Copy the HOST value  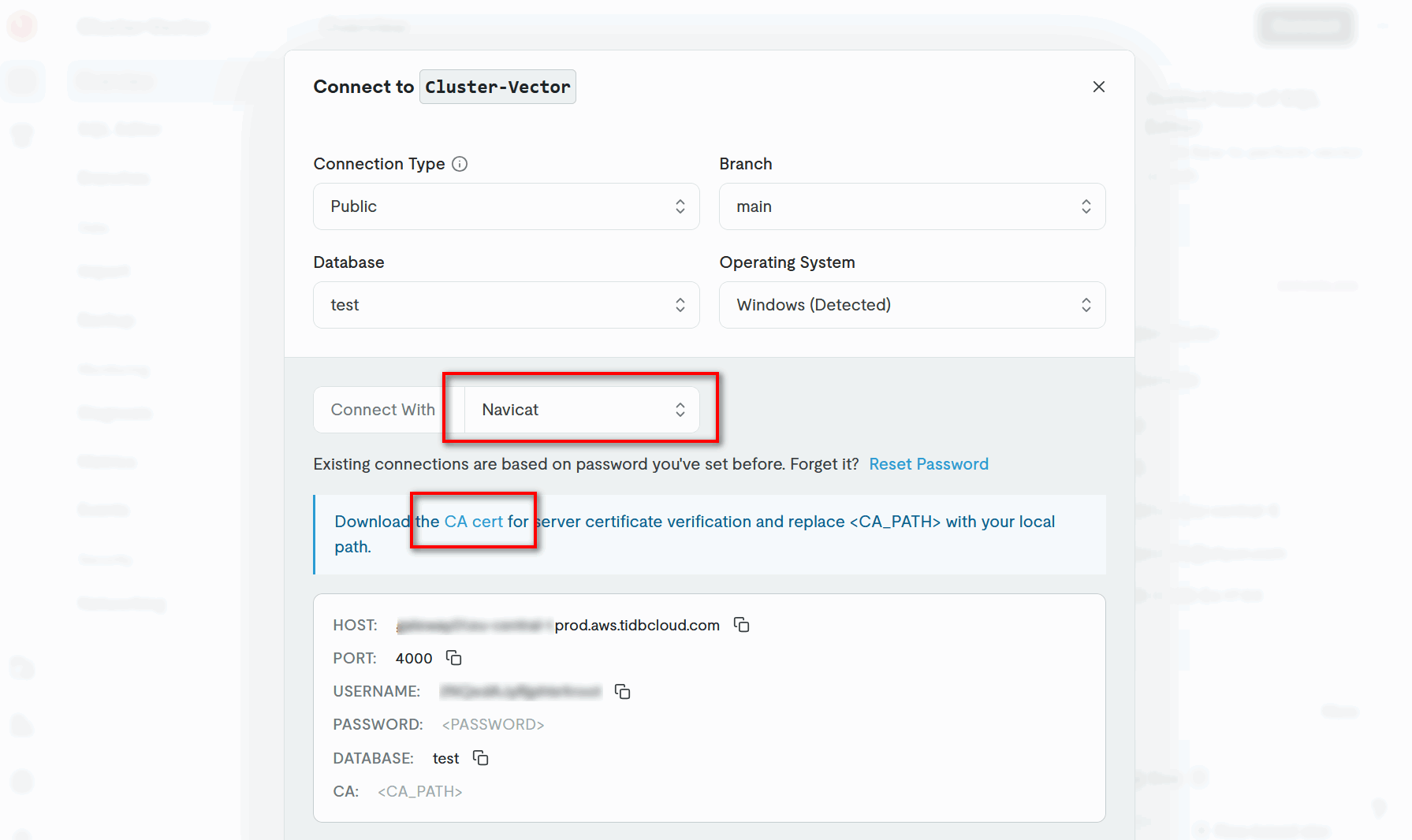pos(741,625)
